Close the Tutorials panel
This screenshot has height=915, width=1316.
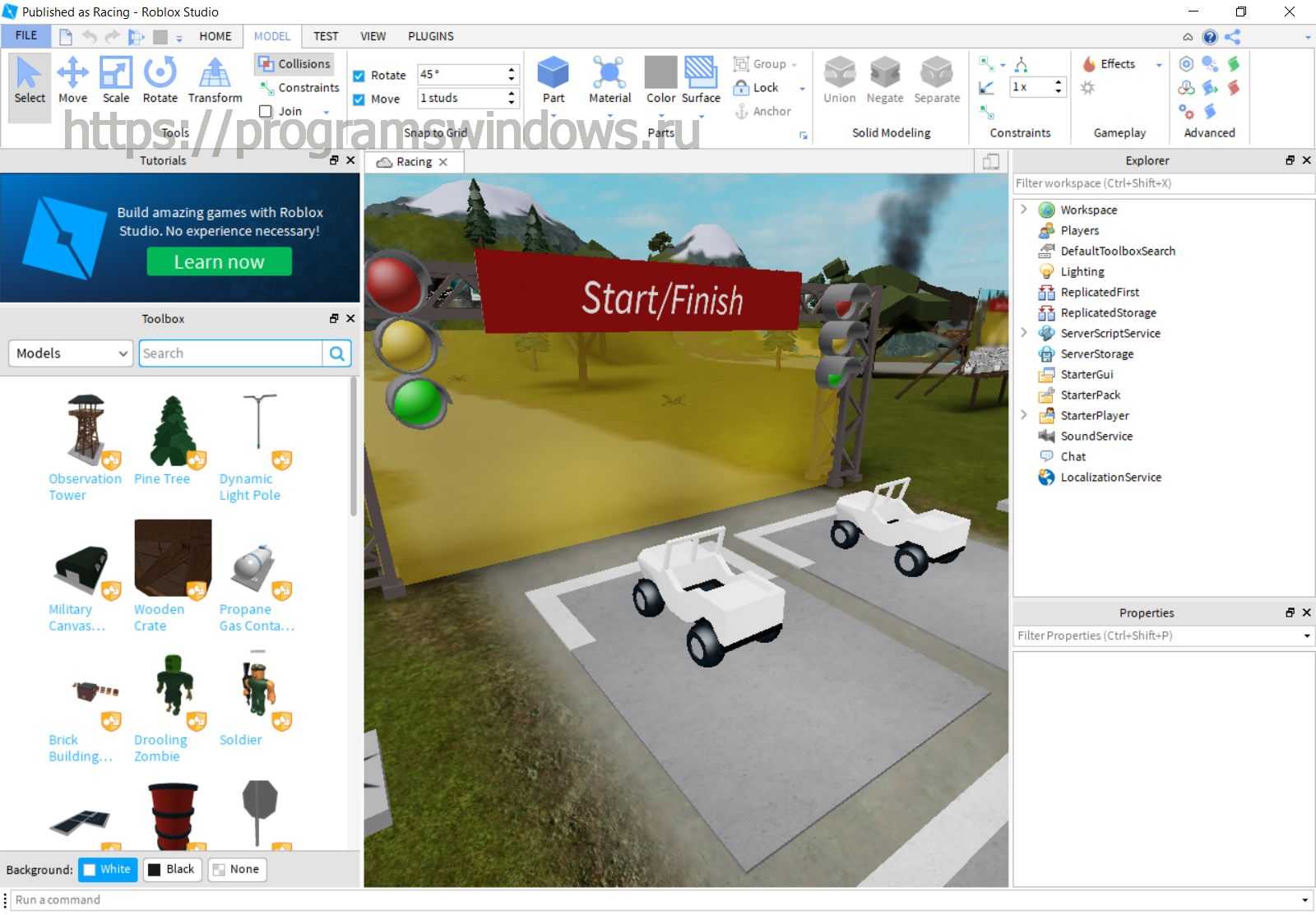coord(350,160)
